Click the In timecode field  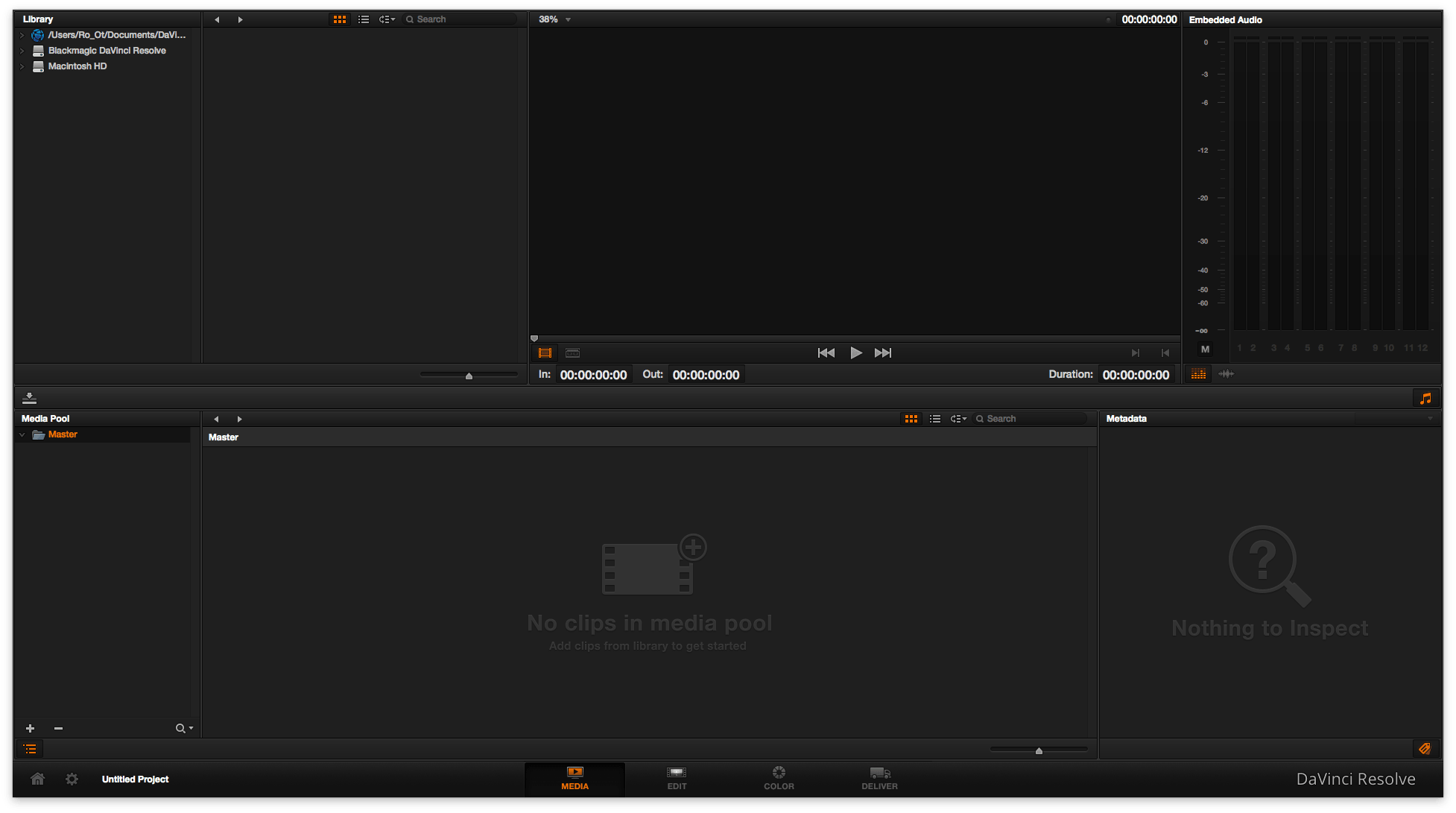tap(593, 375)
